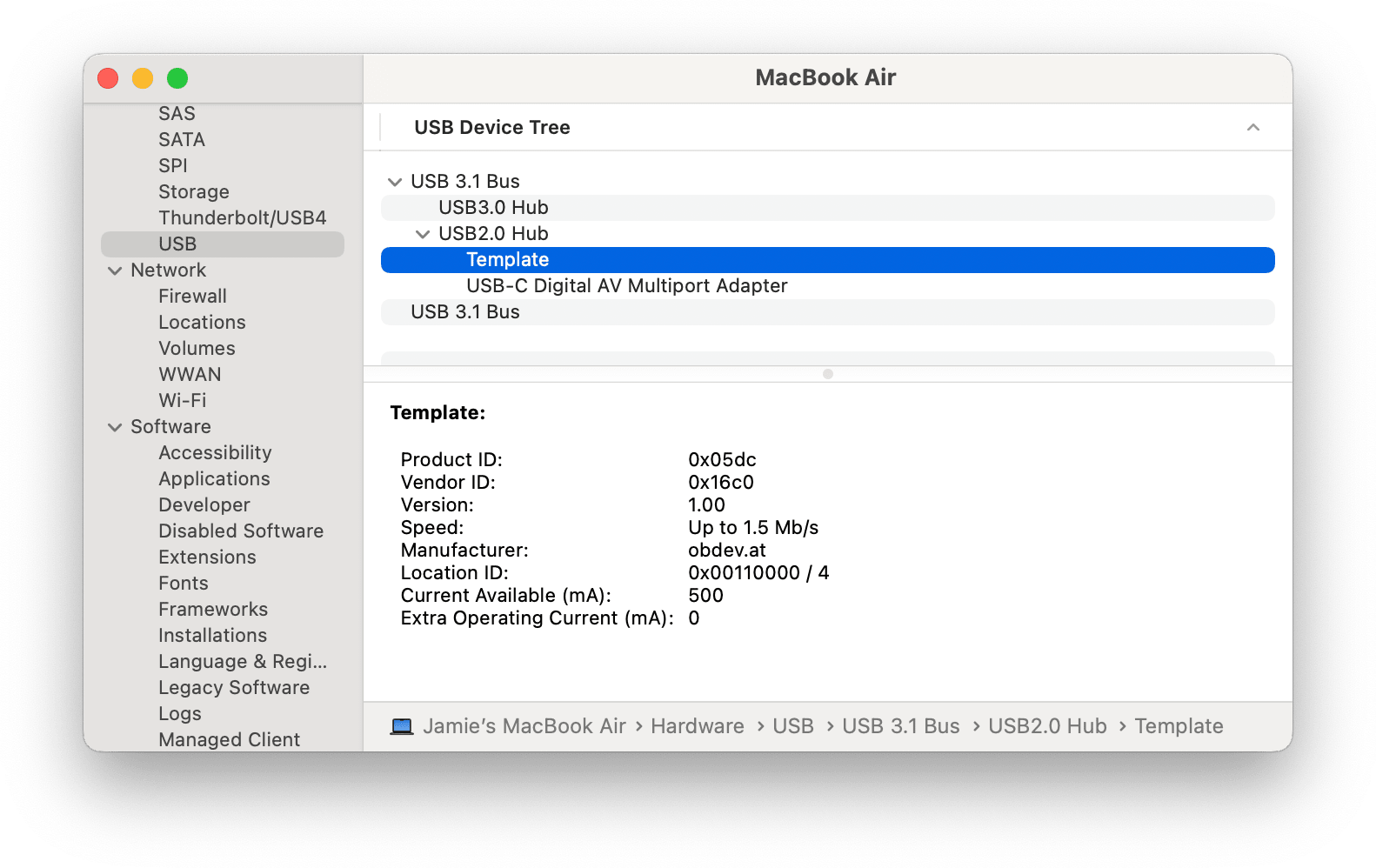Close the System Information window
This screenshot has height=868, width=1376.
click(108, 78)
